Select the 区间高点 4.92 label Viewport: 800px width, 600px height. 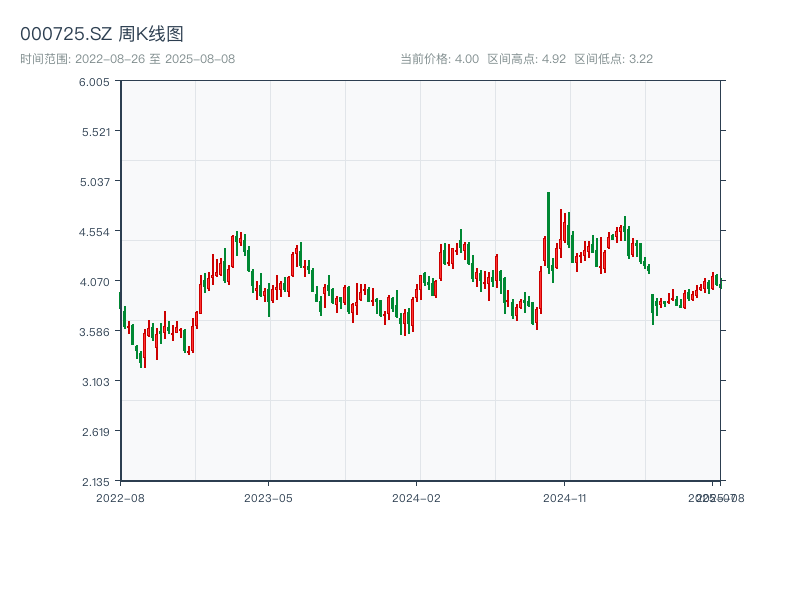tap(526, 59)
